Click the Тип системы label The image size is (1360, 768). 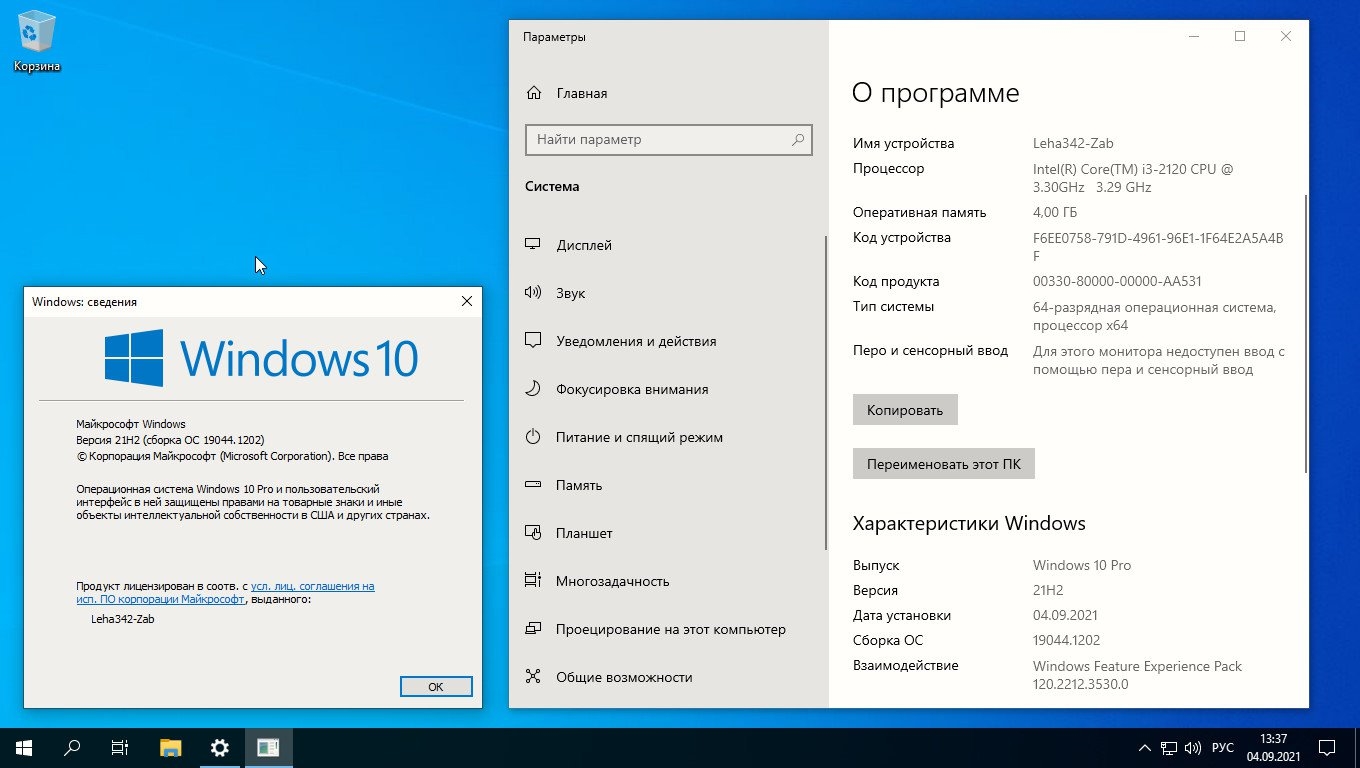[x=894, y=306]
